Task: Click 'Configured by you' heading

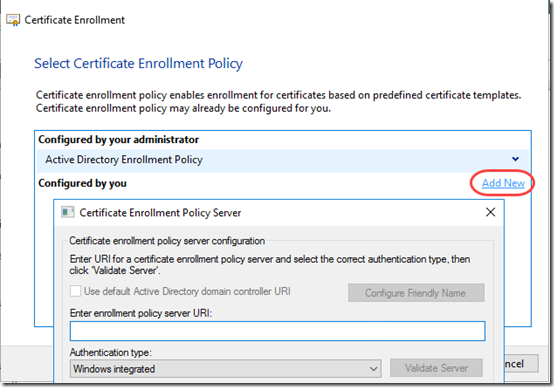Action: click(82, 183)
